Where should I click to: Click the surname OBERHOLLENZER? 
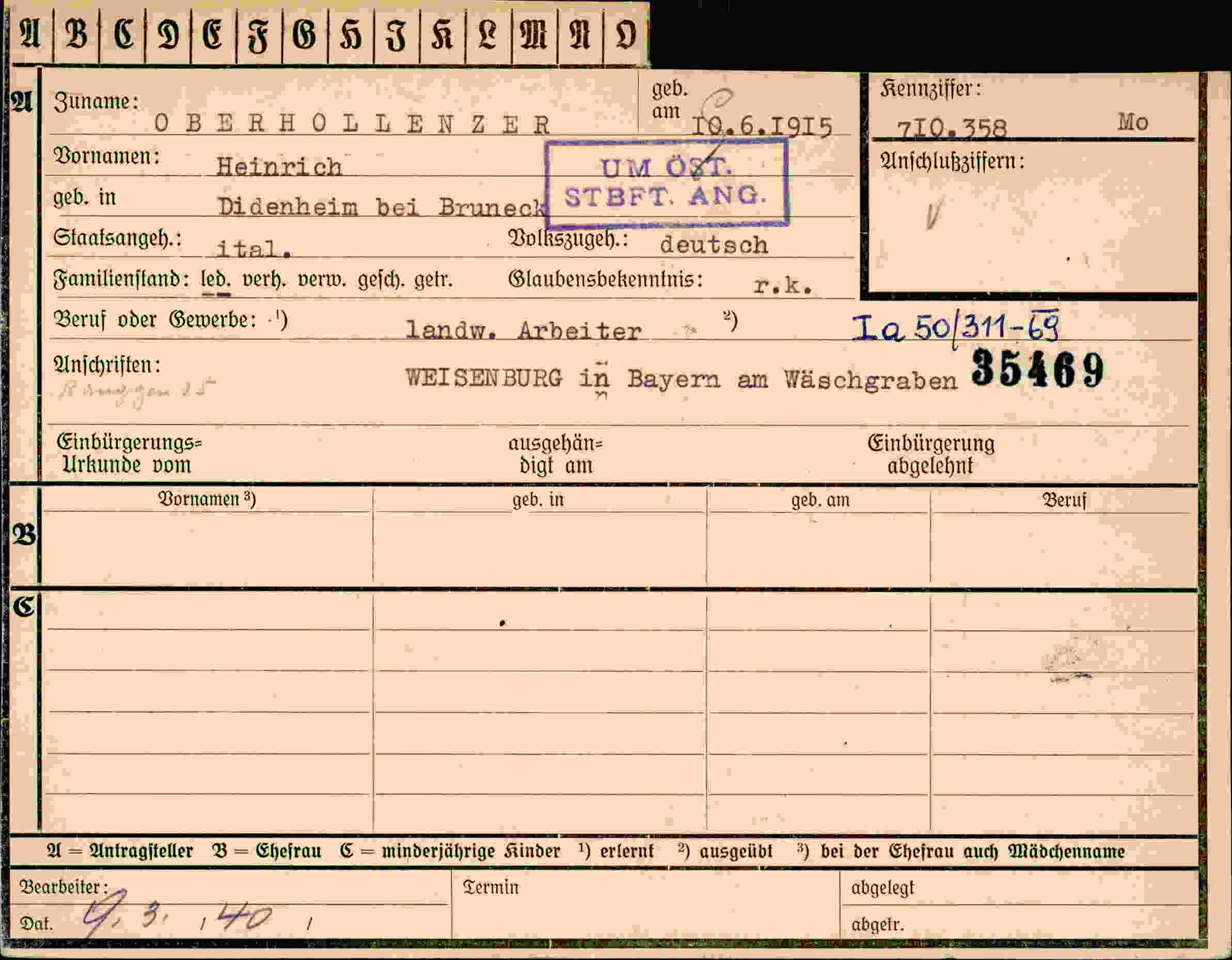click(352, 124)
